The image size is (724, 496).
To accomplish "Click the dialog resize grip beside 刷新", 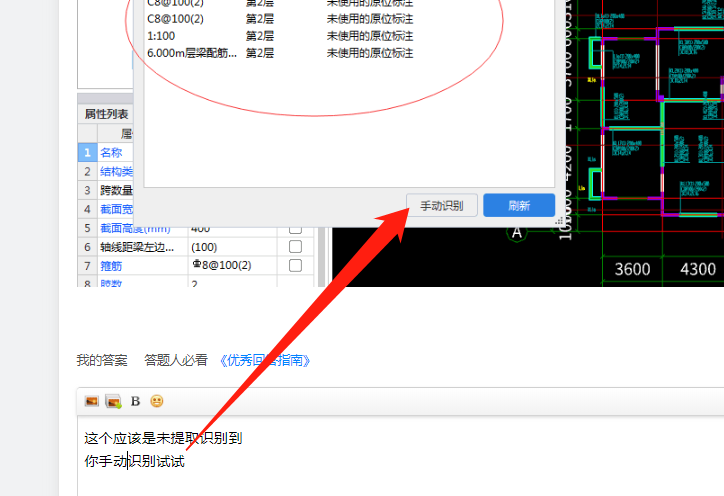I will tap(559, 220).
